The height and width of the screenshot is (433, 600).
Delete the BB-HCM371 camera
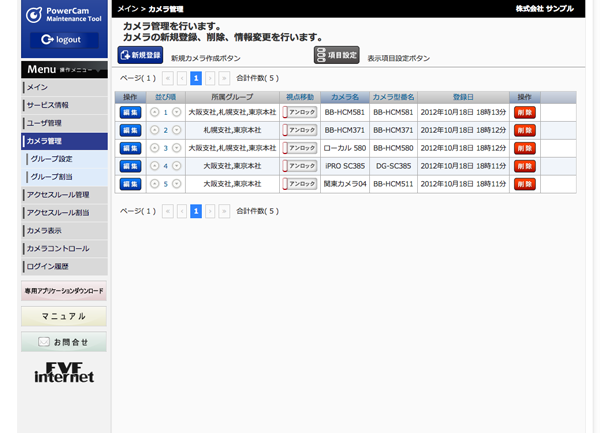(524, 131)
